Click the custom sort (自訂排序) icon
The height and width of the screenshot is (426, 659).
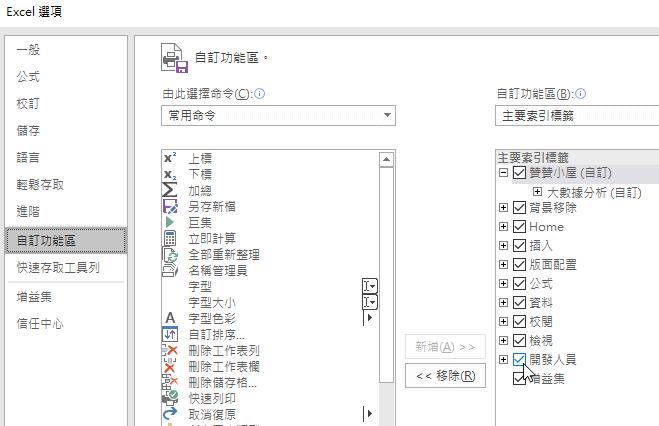170,334
